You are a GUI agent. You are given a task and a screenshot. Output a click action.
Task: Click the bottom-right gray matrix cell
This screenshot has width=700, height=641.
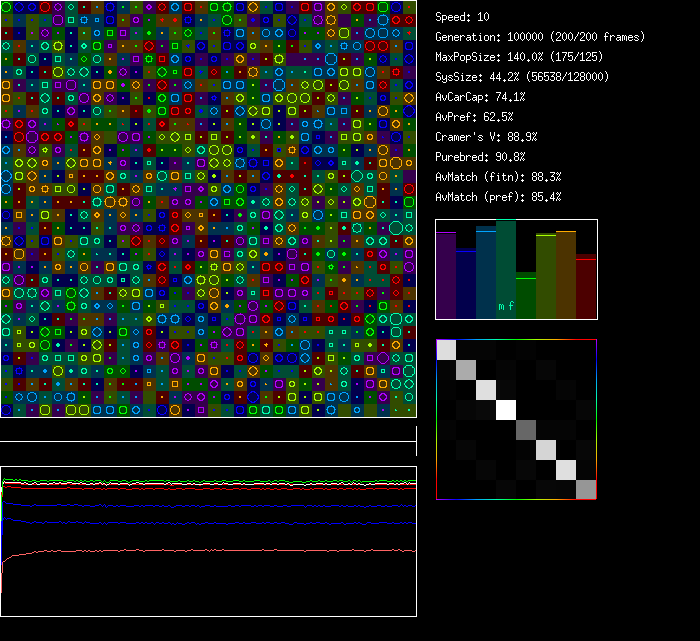pos(586,489)
